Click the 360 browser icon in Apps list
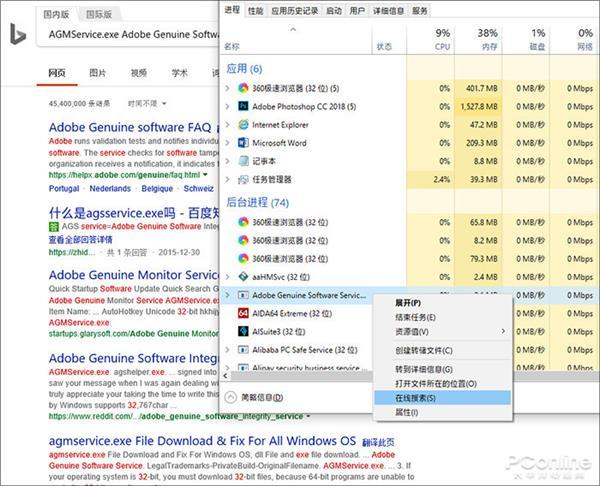The height and width of the screenshot is (486, 600). click(243, 88)
